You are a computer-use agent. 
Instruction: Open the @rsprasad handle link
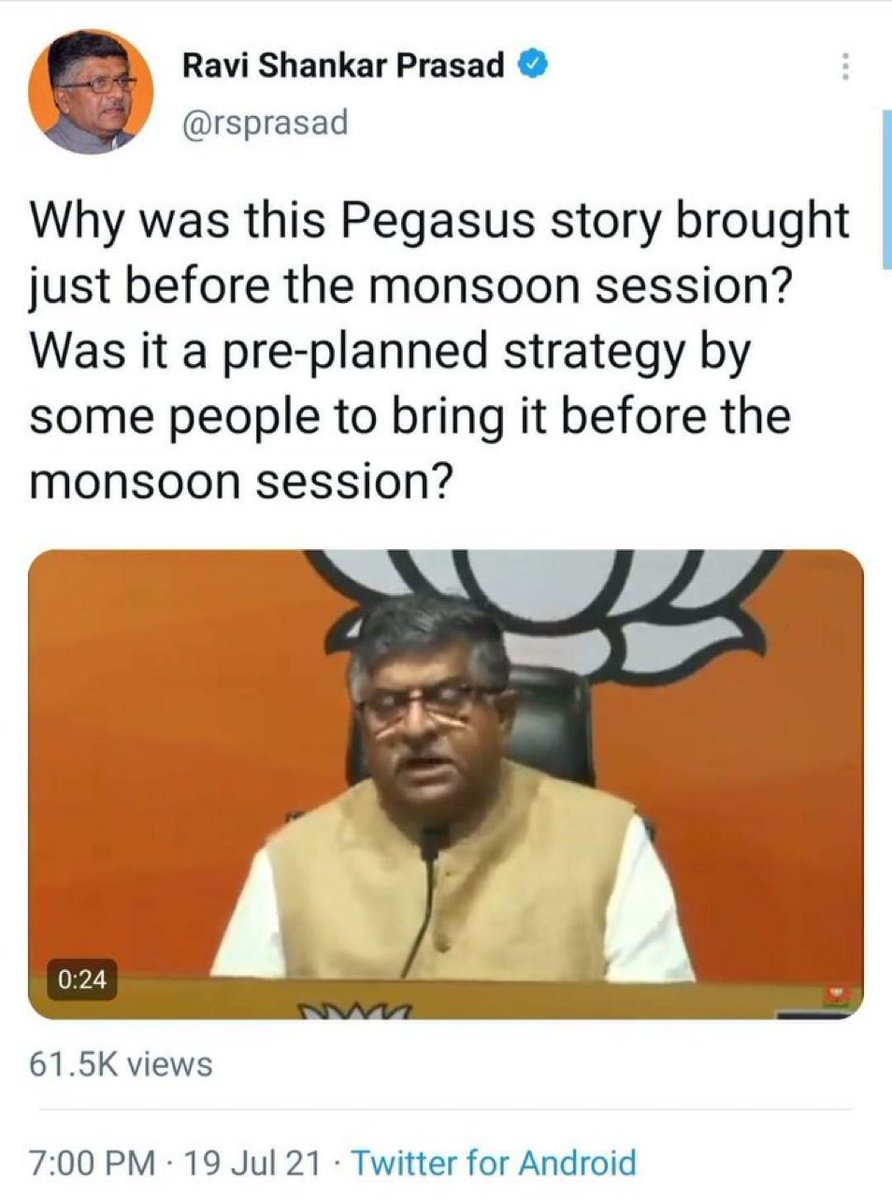(x=265, y=124)
